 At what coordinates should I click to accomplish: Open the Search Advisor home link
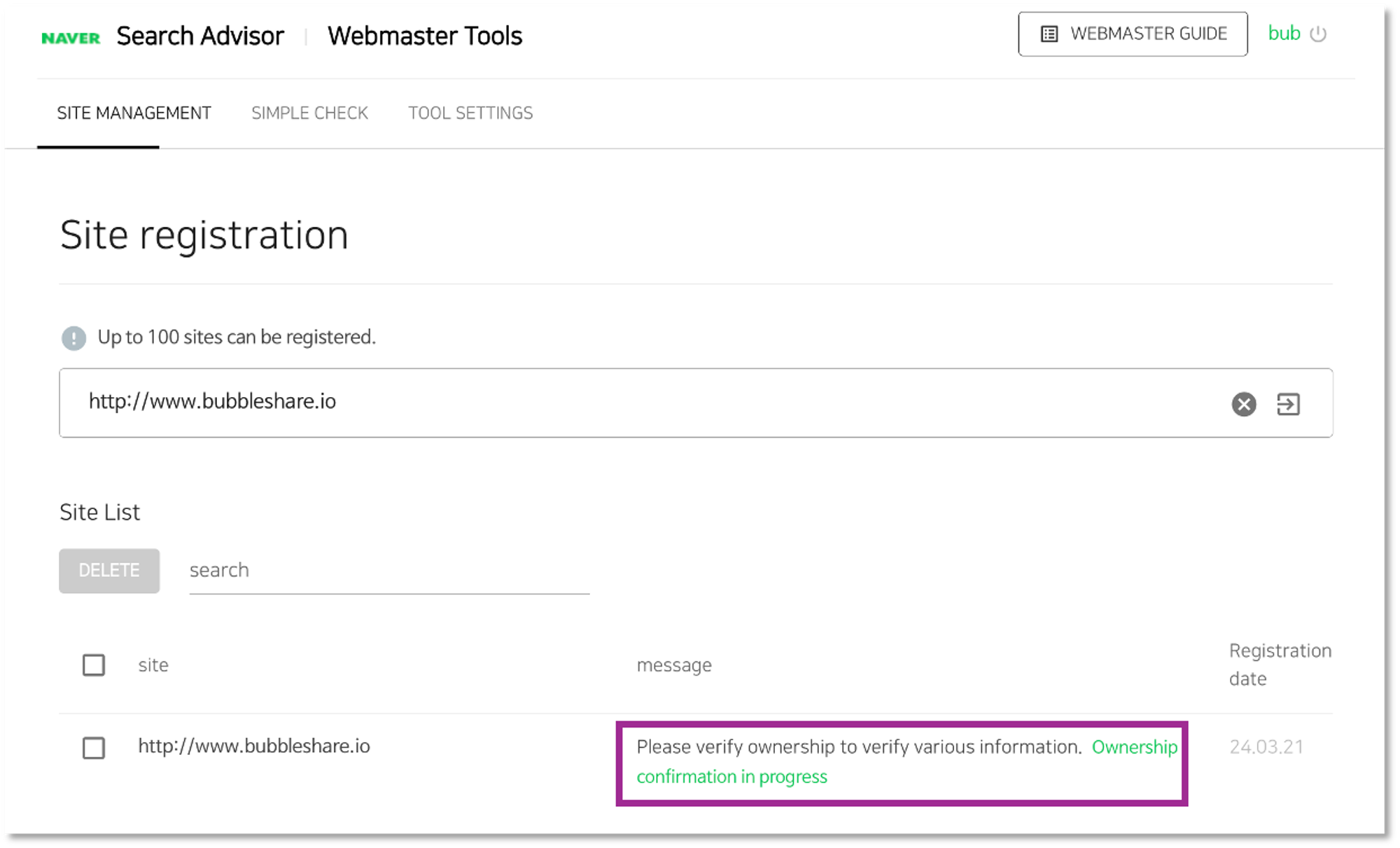[x=200, y=36]
